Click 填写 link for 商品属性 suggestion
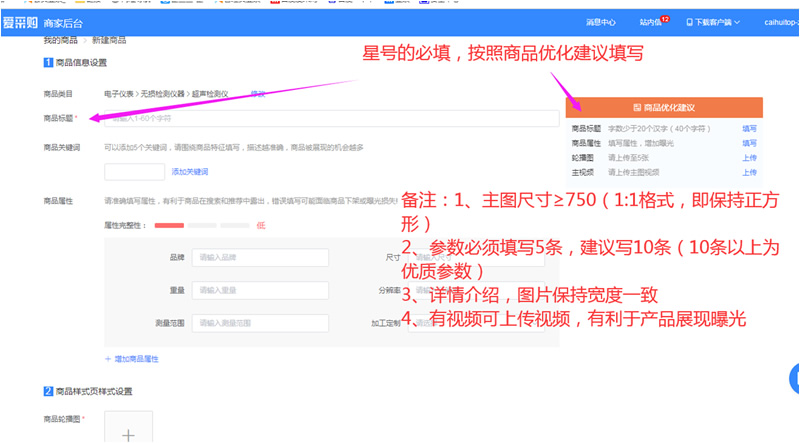The image size is (800, 443). click(x=749, y=143)
